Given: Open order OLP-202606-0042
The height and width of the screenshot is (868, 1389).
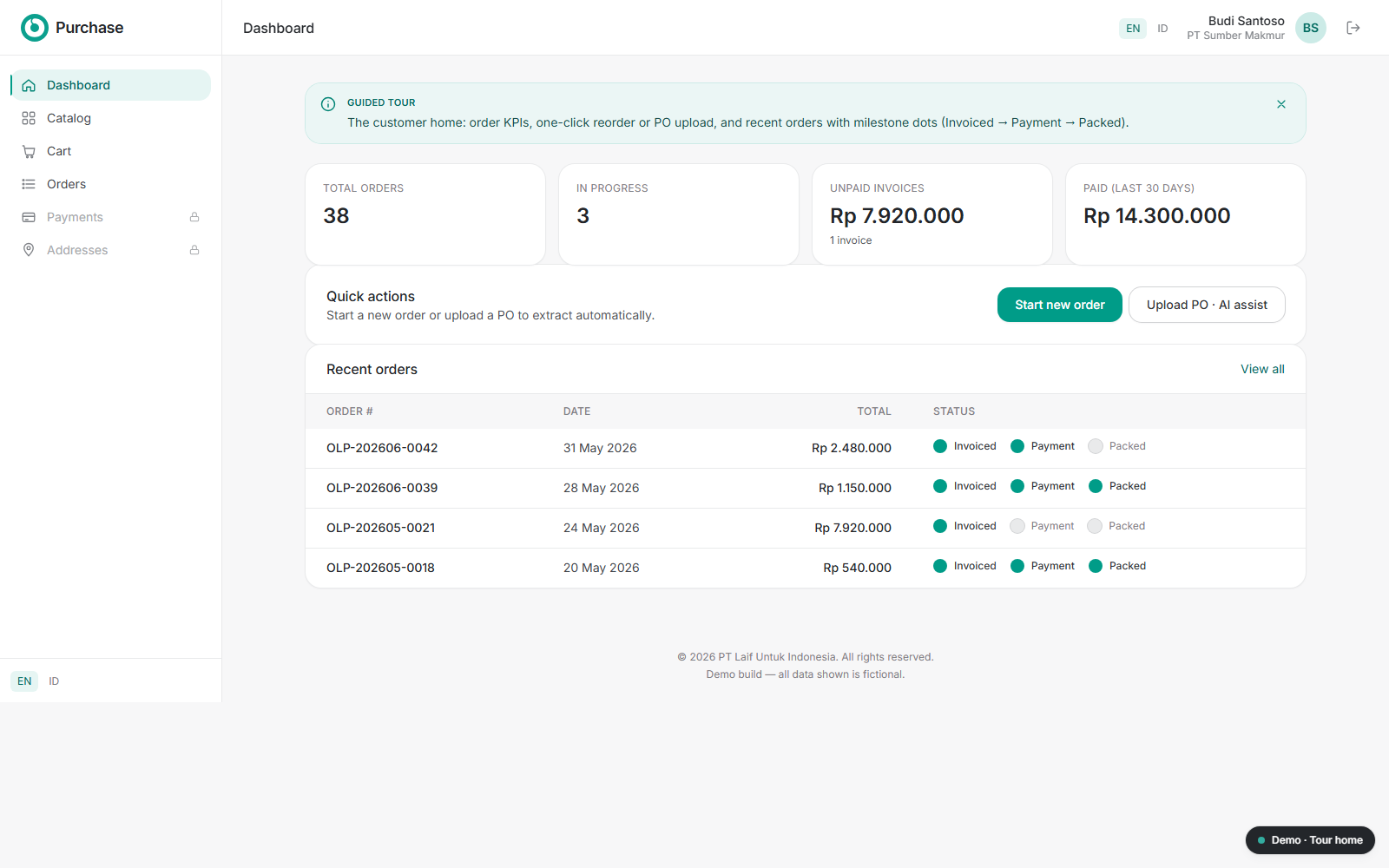Looking at the screenshot, I should (382, 448).
